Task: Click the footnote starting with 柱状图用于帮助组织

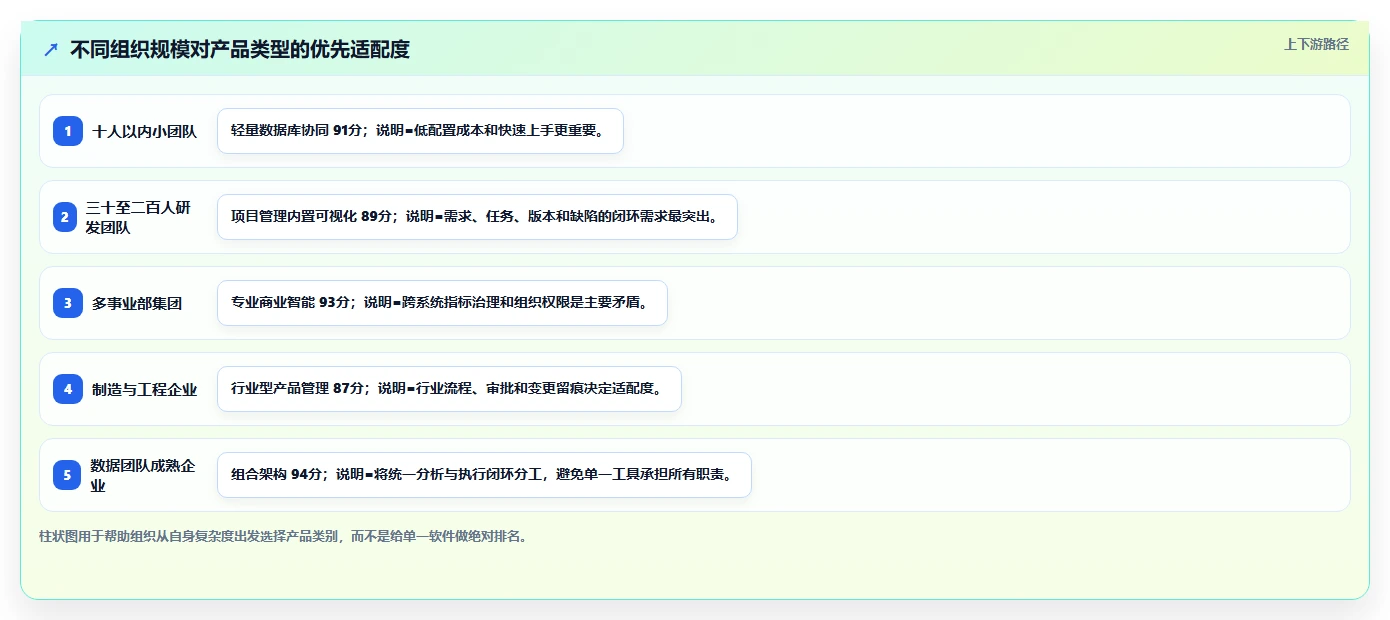Action: coord(283,536)
